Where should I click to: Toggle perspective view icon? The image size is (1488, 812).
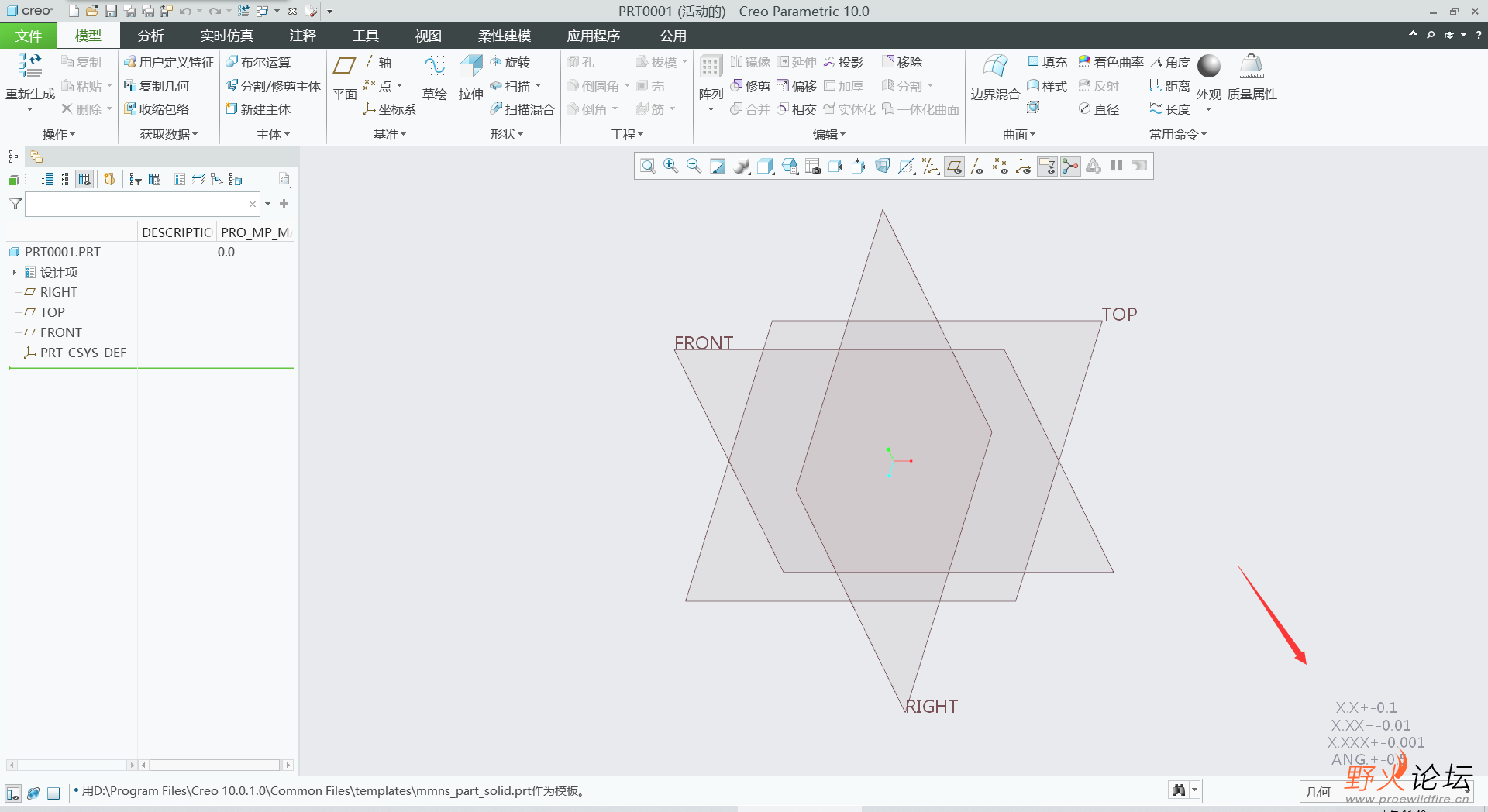click(x=883, y=166)
